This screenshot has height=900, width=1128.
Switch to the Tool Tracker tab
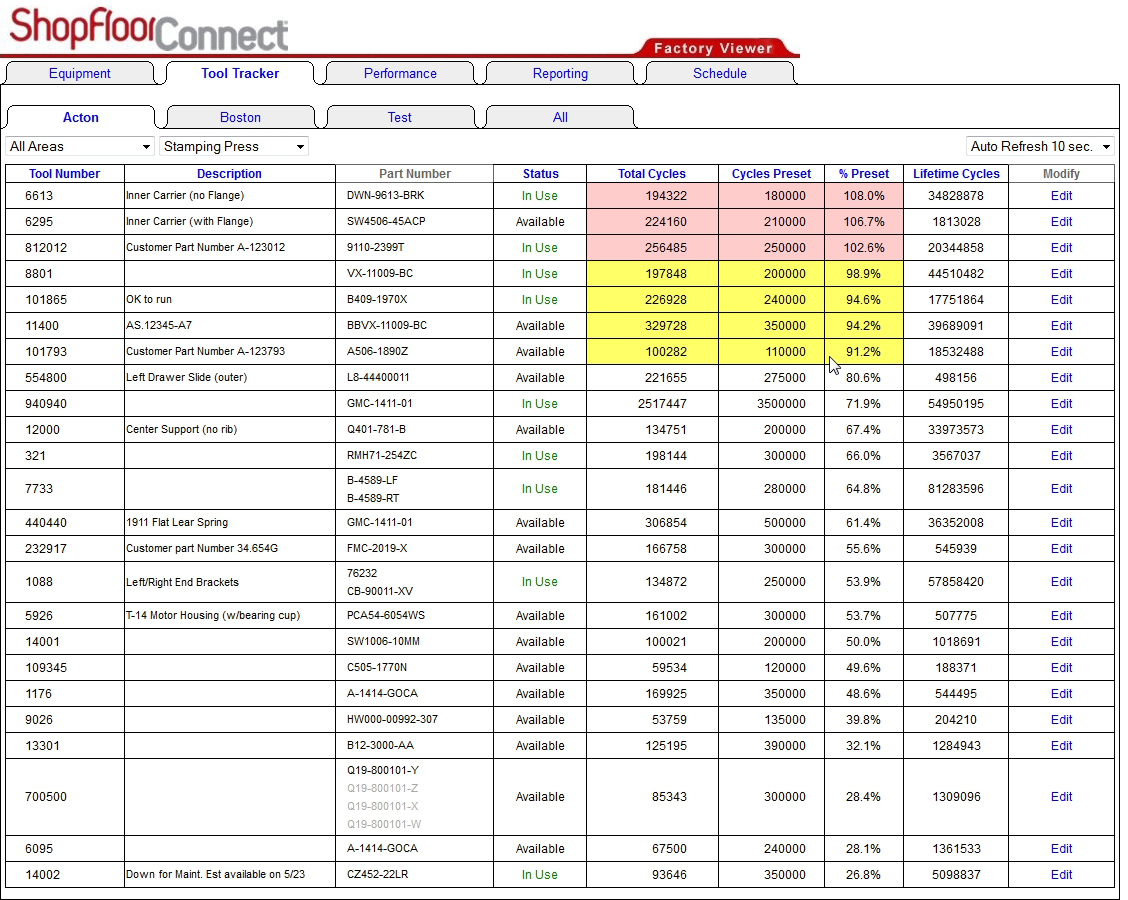[x=240, y=72]
